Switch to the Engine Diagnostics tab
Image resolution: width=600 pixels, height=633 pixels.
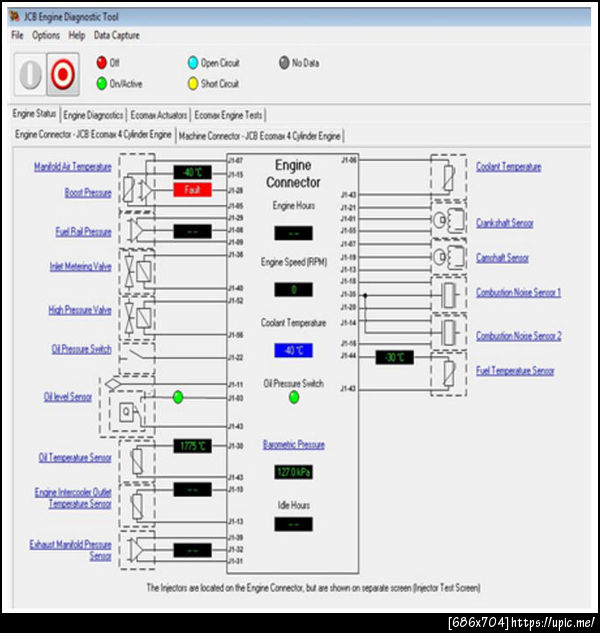[93, 115]
